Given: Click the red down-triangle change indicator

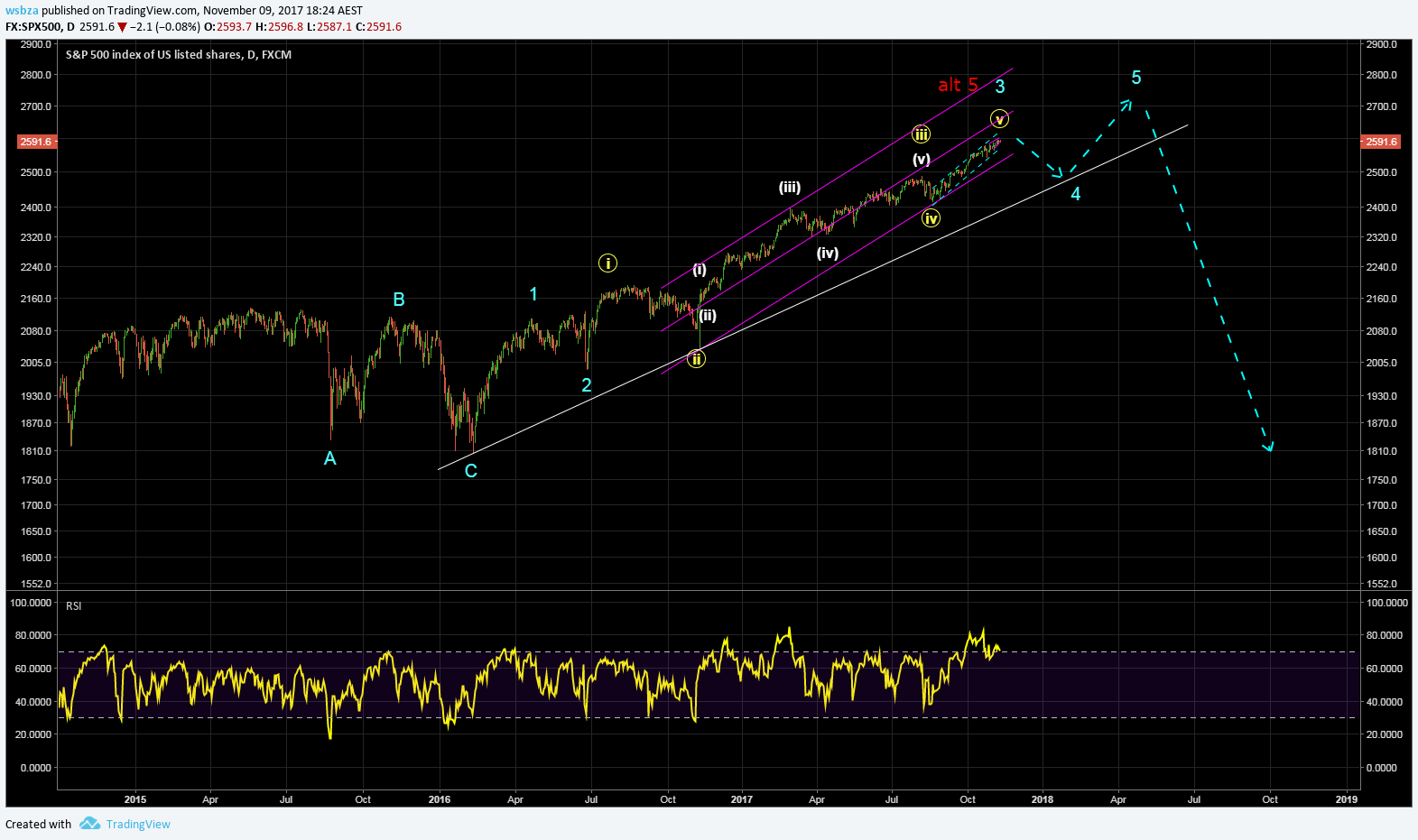Looking at the screenshot, I should (123, 27).
